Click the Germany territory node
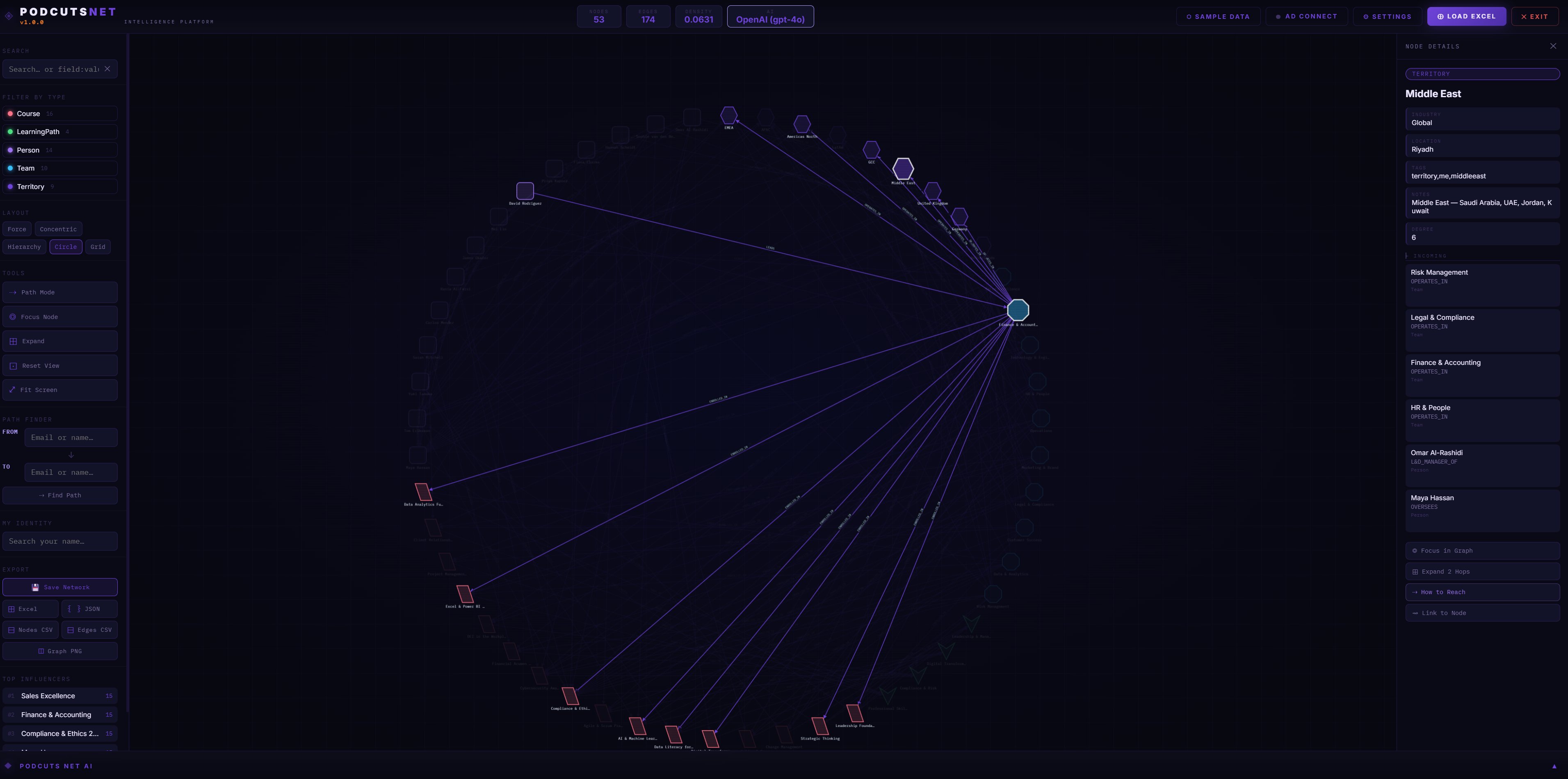This screenshot has width=1568, height=779. [x=959, y=216]
